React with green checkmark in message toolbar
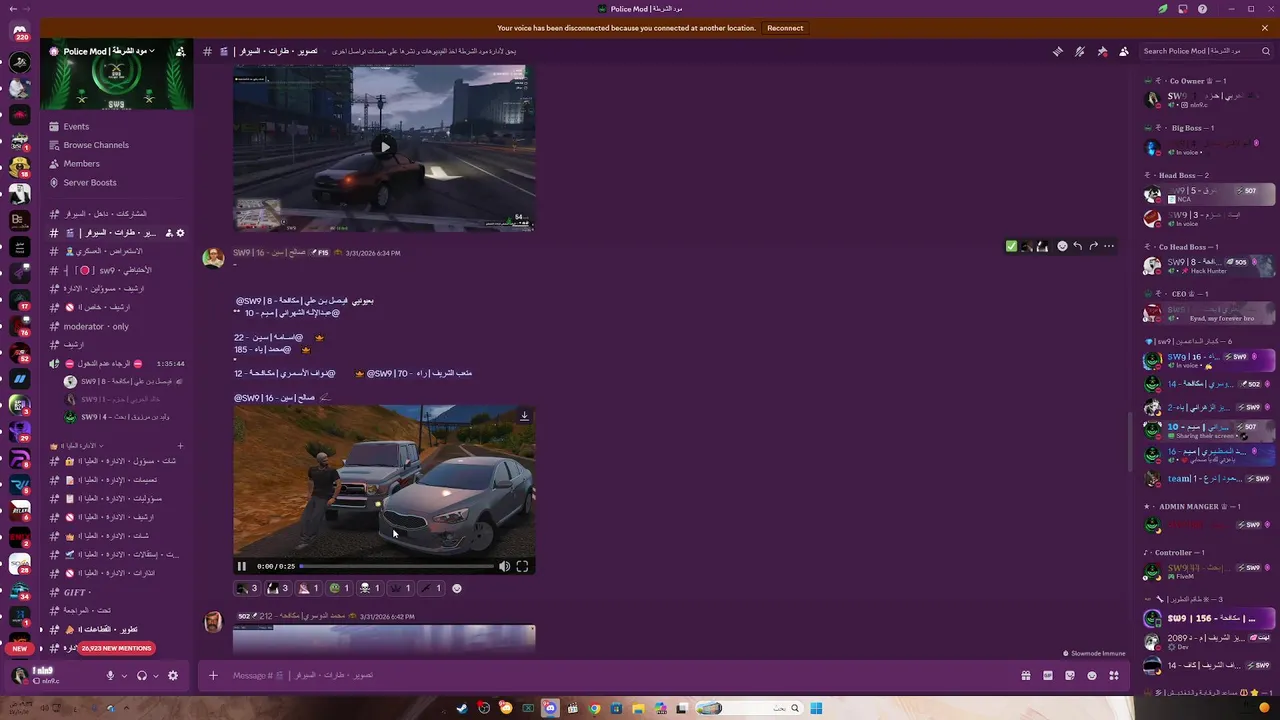Screen dimensions: 1280x720 point(1011,246)
